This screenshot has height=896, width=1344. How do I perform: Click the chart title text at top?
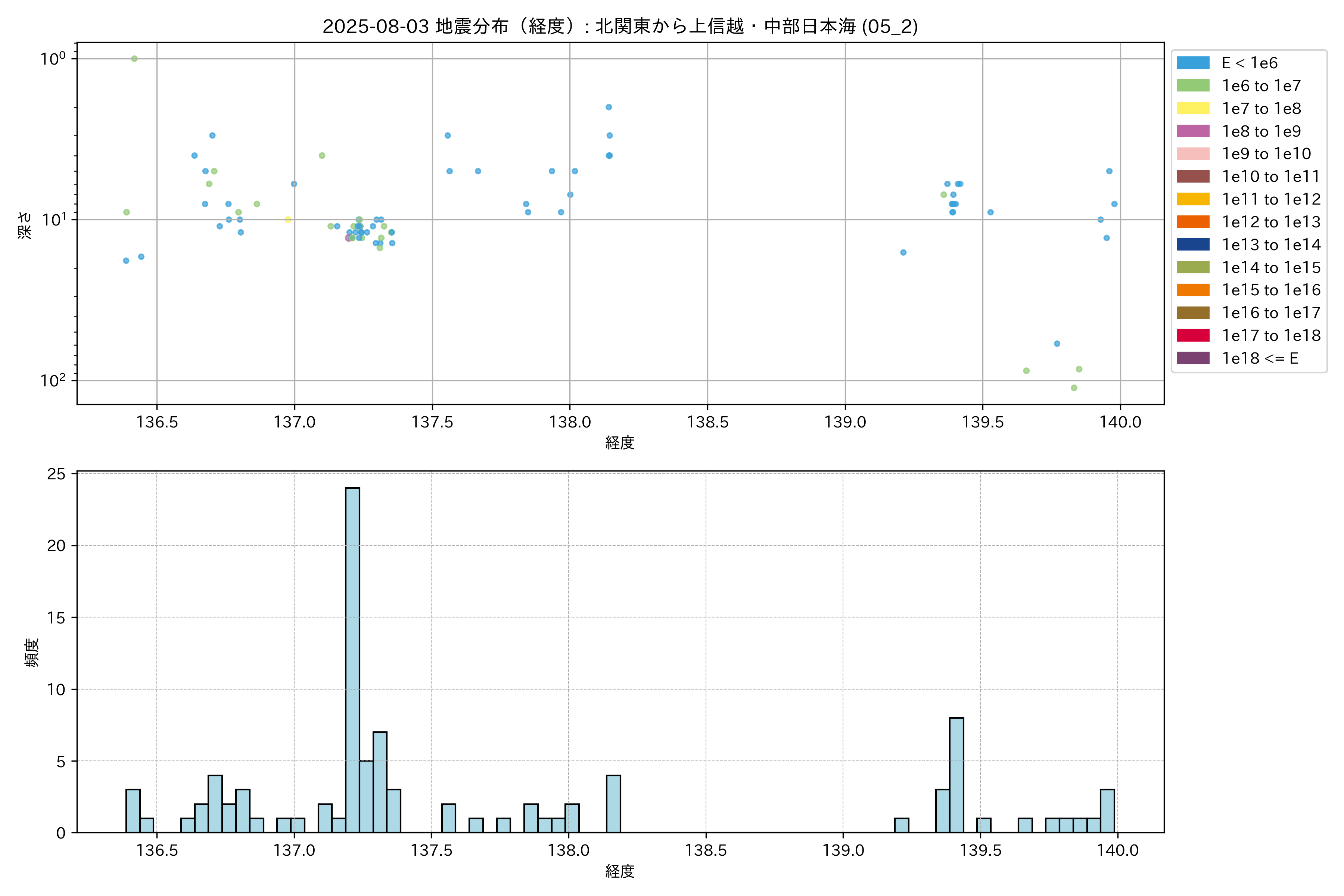coord(620,26)
